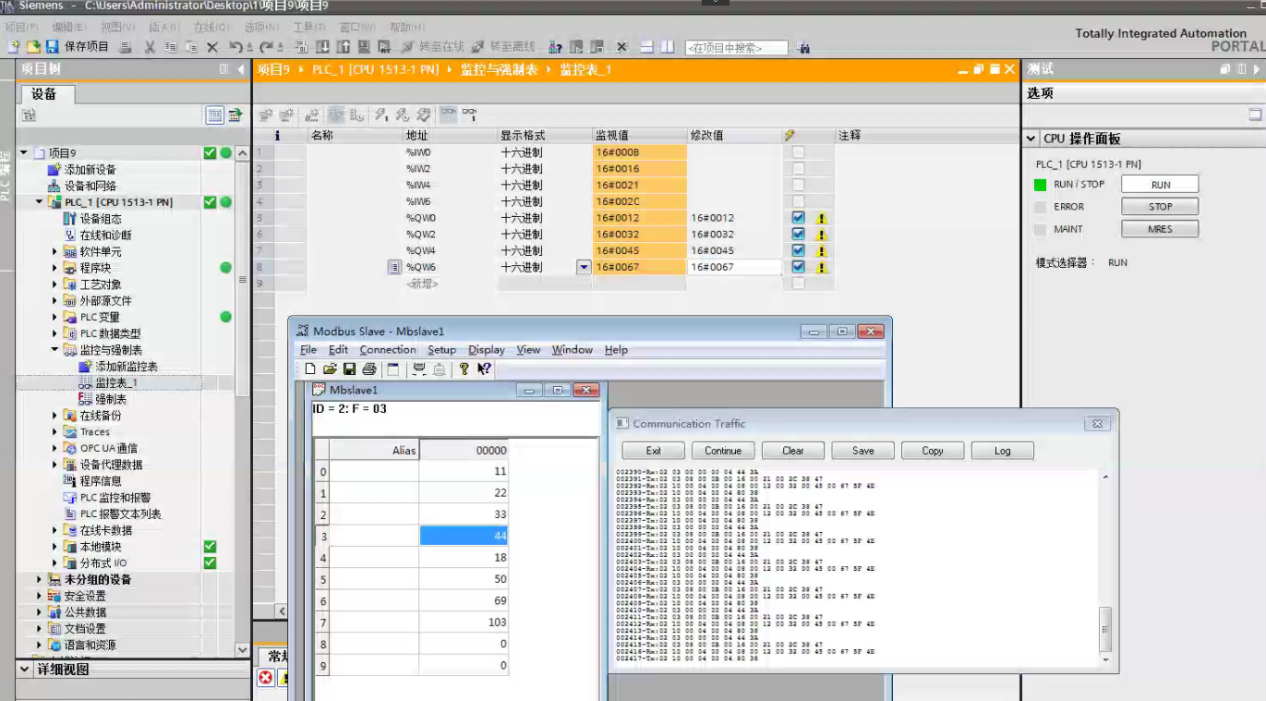Screen dimensions: 1266x701
Task: Click the Connect icon in Modbus Slave toolbar
Action: (x=419, y=369)
